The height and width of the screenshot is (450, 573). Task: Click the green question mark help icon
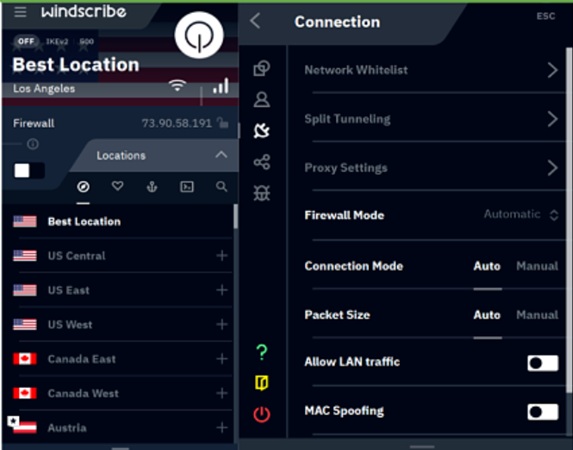click(x=262, y=352)
